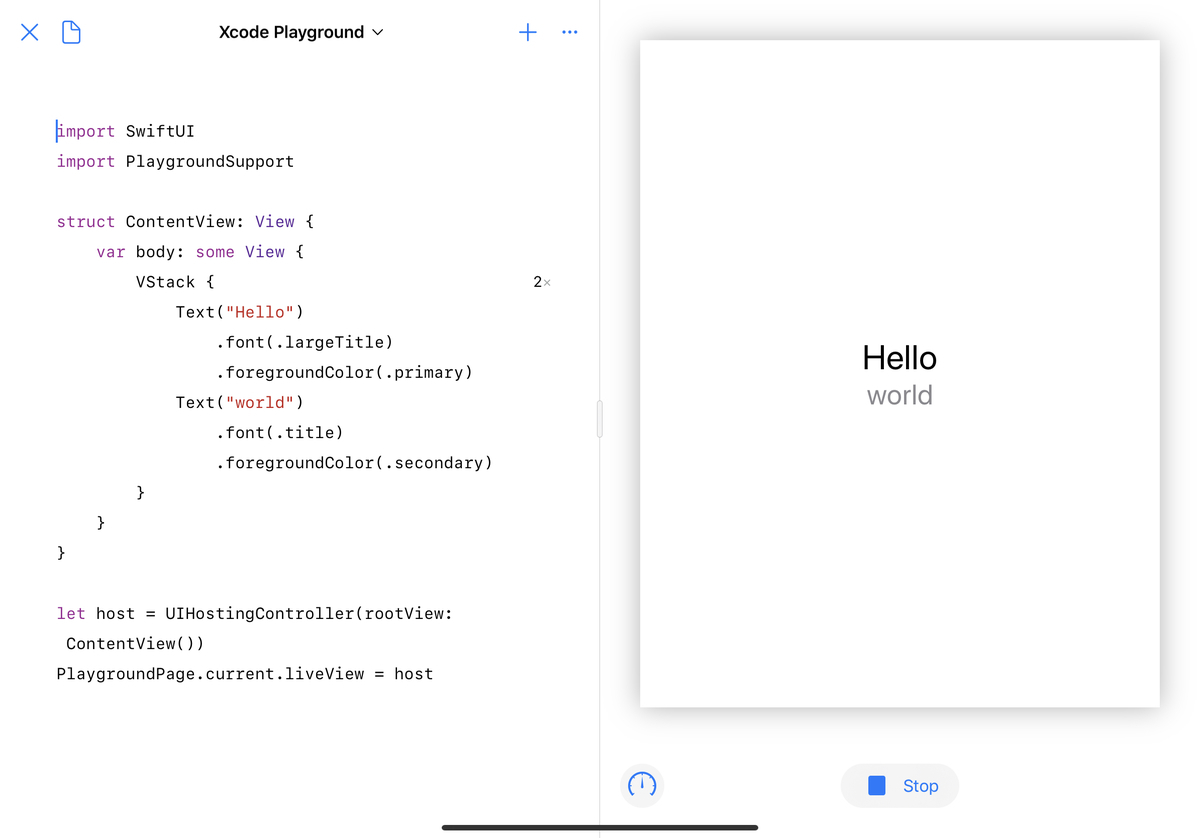
Task: Expand the Xcode Playground title dropdown
Action: coord(301,32)
